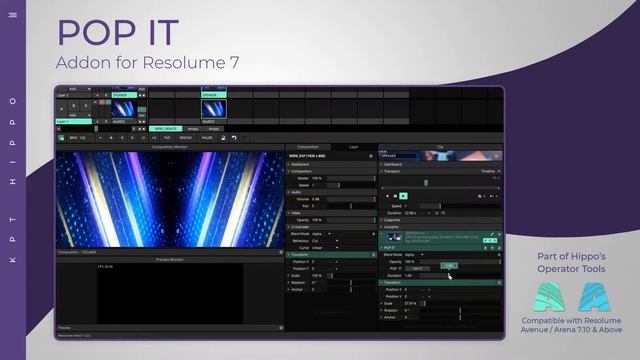Click the composition Rotation slider
640x360 pixels.
coord(351,282)
